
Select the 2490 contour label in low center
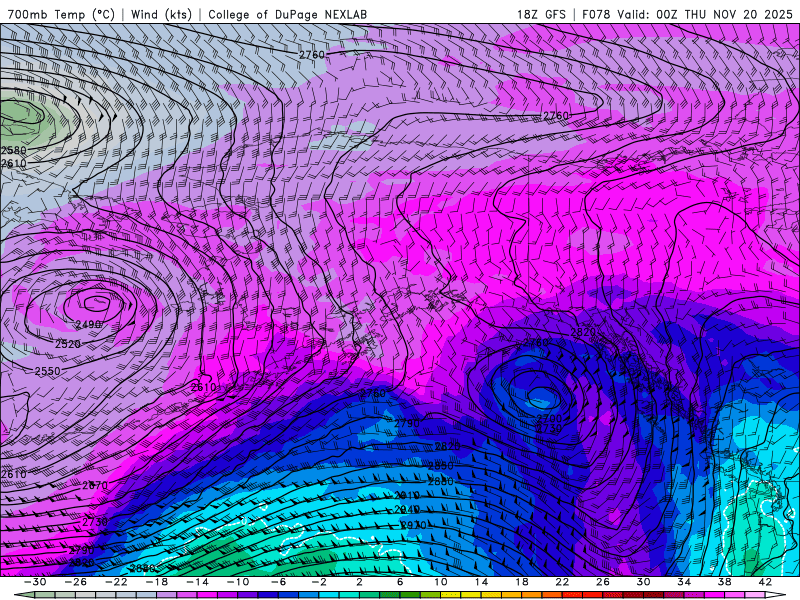coord(88,324)
